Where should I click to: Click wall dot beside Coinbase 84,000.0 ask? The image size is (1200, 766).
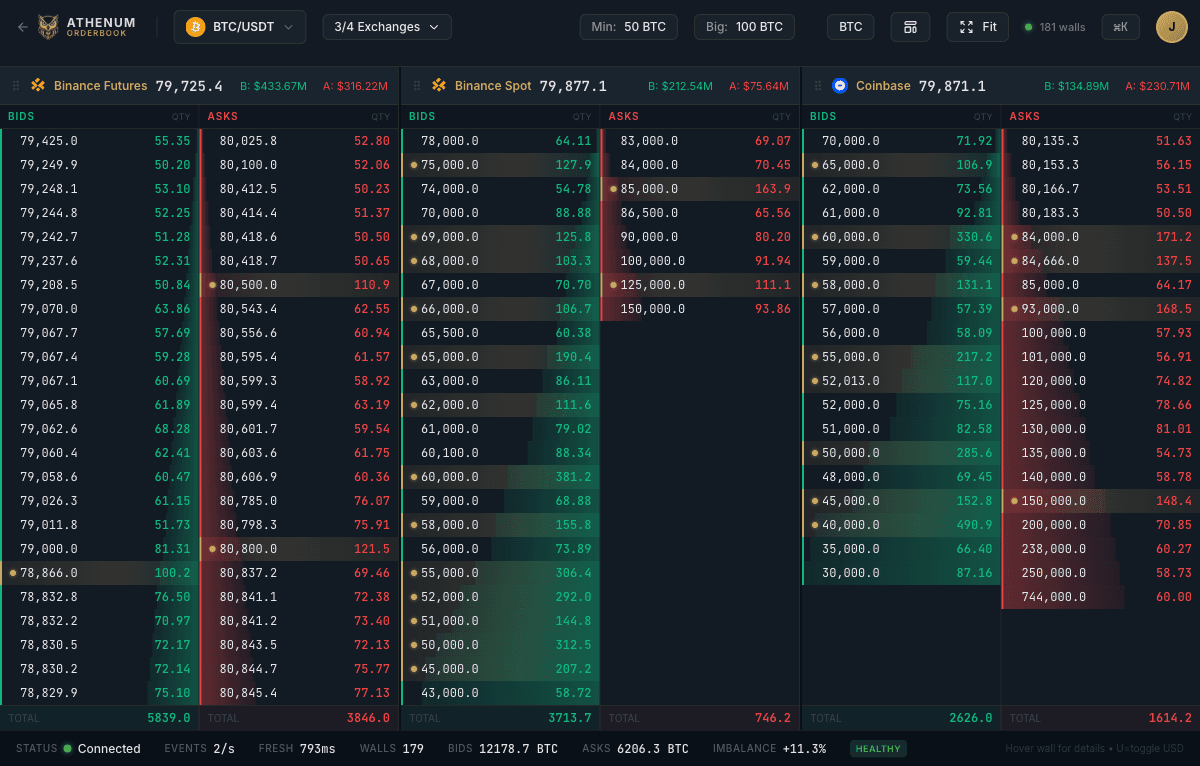coord(1014,237)
